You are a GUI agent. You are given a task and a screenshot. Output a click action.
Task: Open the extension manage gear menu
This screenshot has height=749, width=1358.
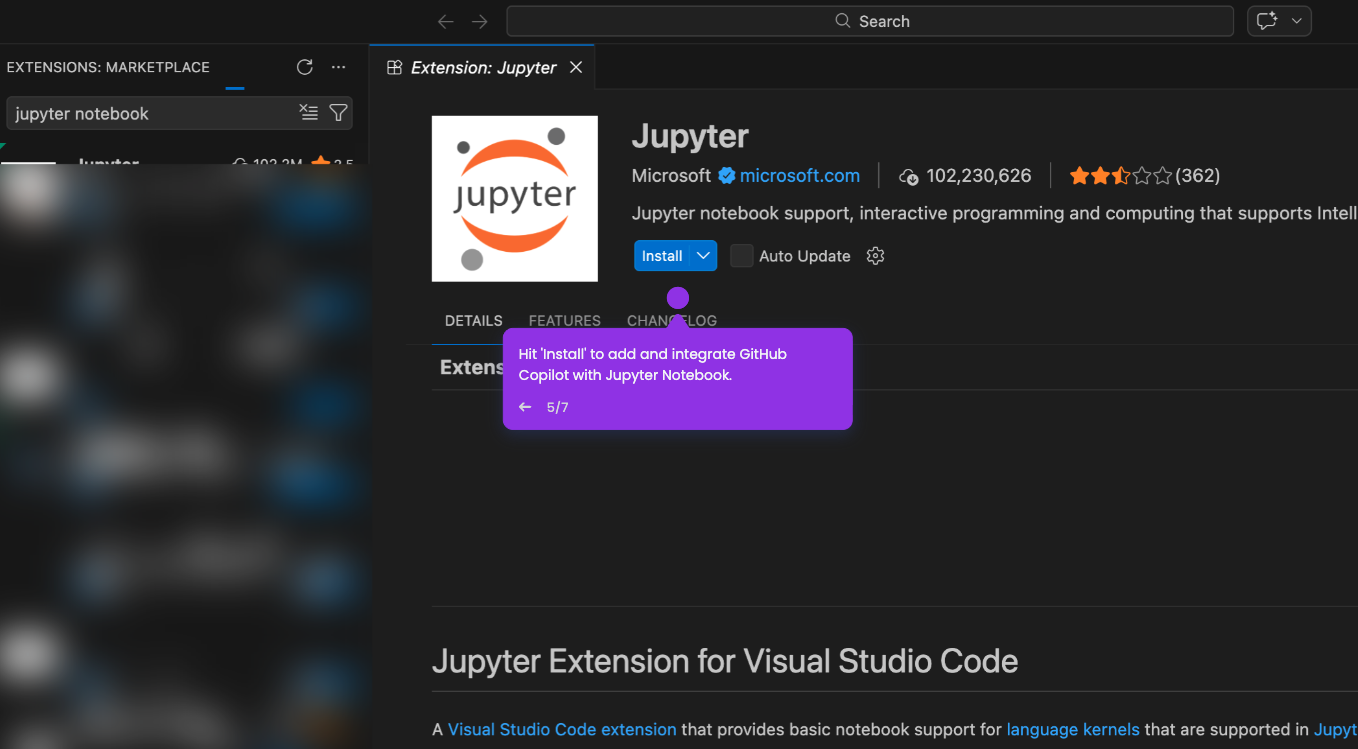pos(875,256)
